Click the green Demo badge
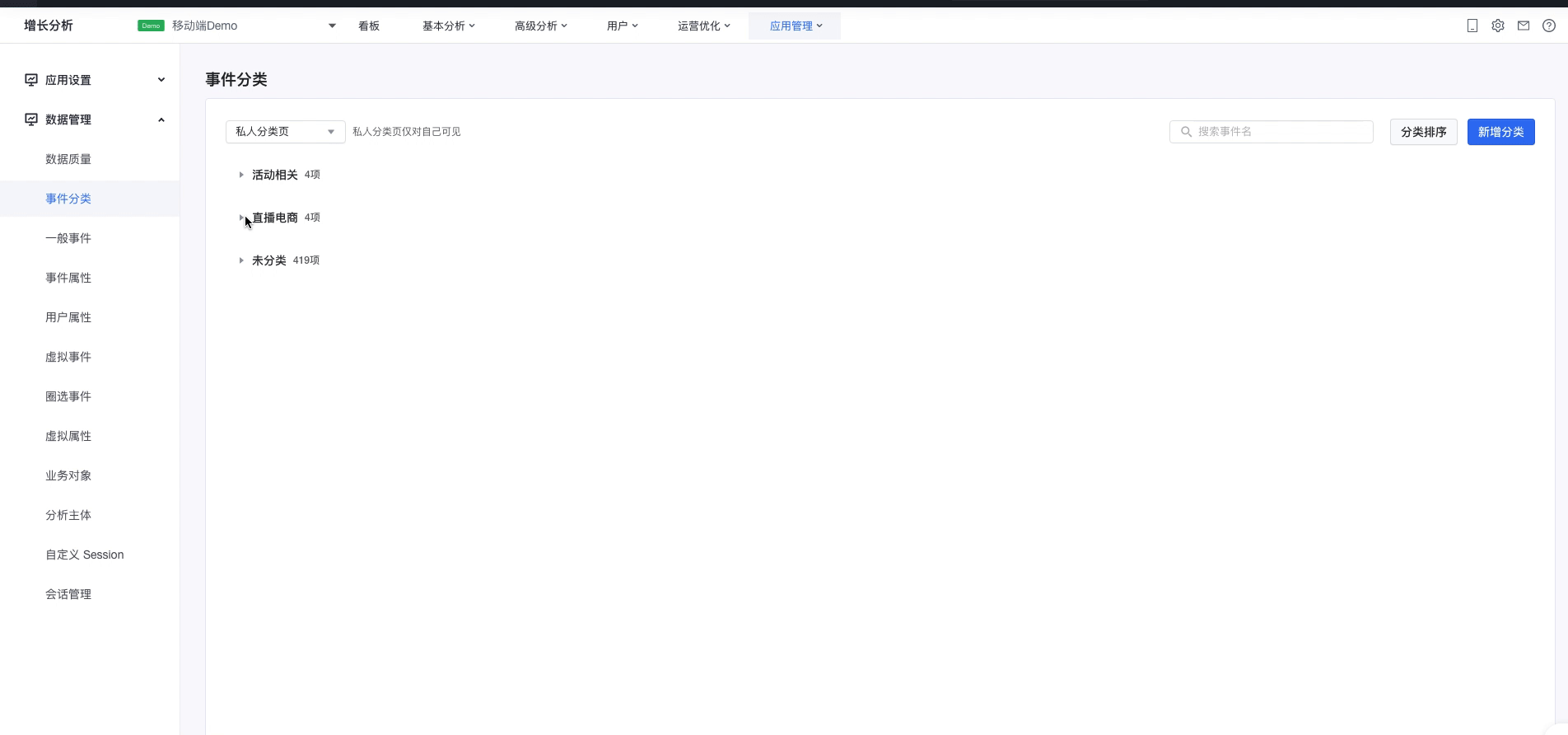The height and width of the screenshot is (735, 1568). pos(151,26)
